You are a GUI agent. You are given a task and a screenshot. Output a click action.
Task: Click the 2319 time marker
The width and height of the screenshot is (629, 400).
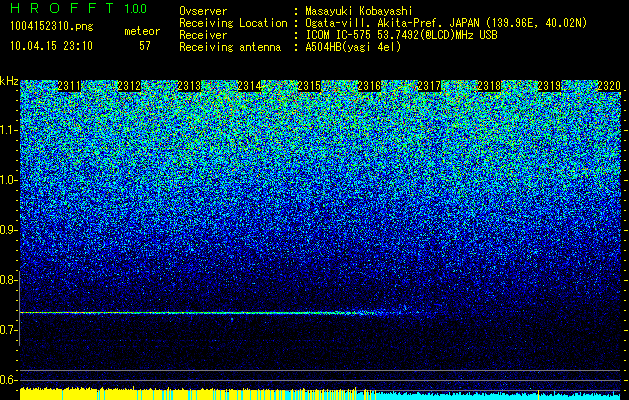coord(549,86)
